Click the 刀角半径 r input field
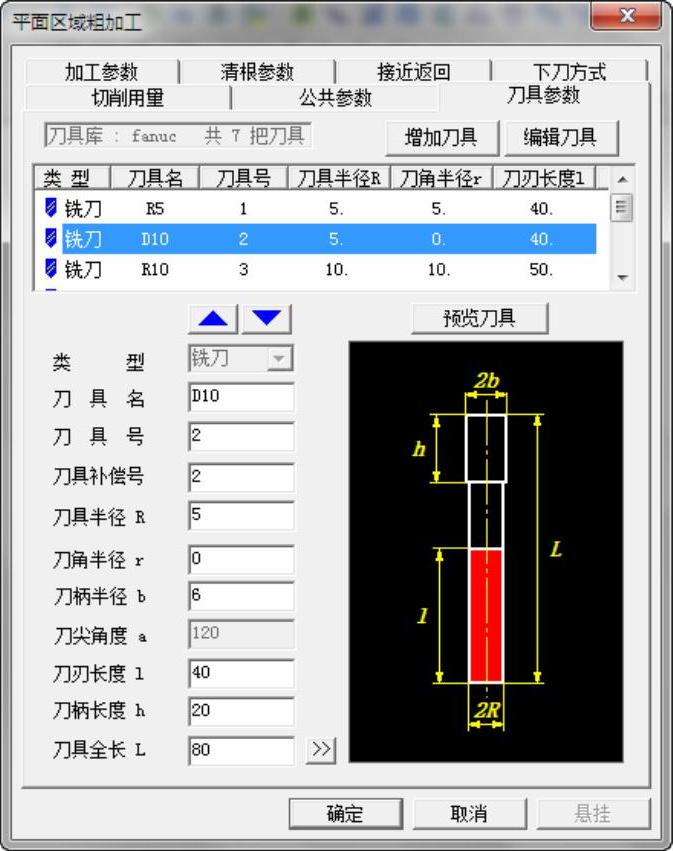The height and width of the screenshot is (851, 673). point(241,560)
